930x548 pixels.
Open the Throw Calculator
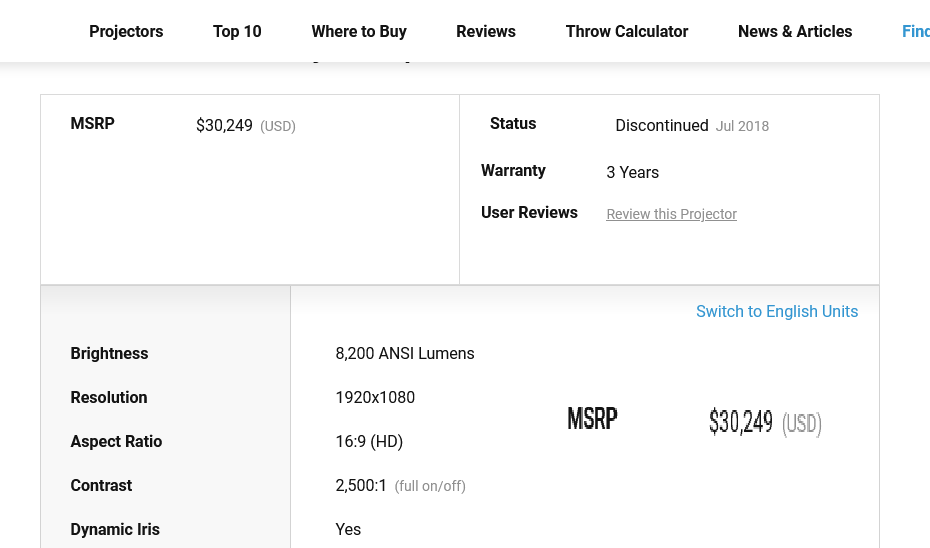[627, 31]
